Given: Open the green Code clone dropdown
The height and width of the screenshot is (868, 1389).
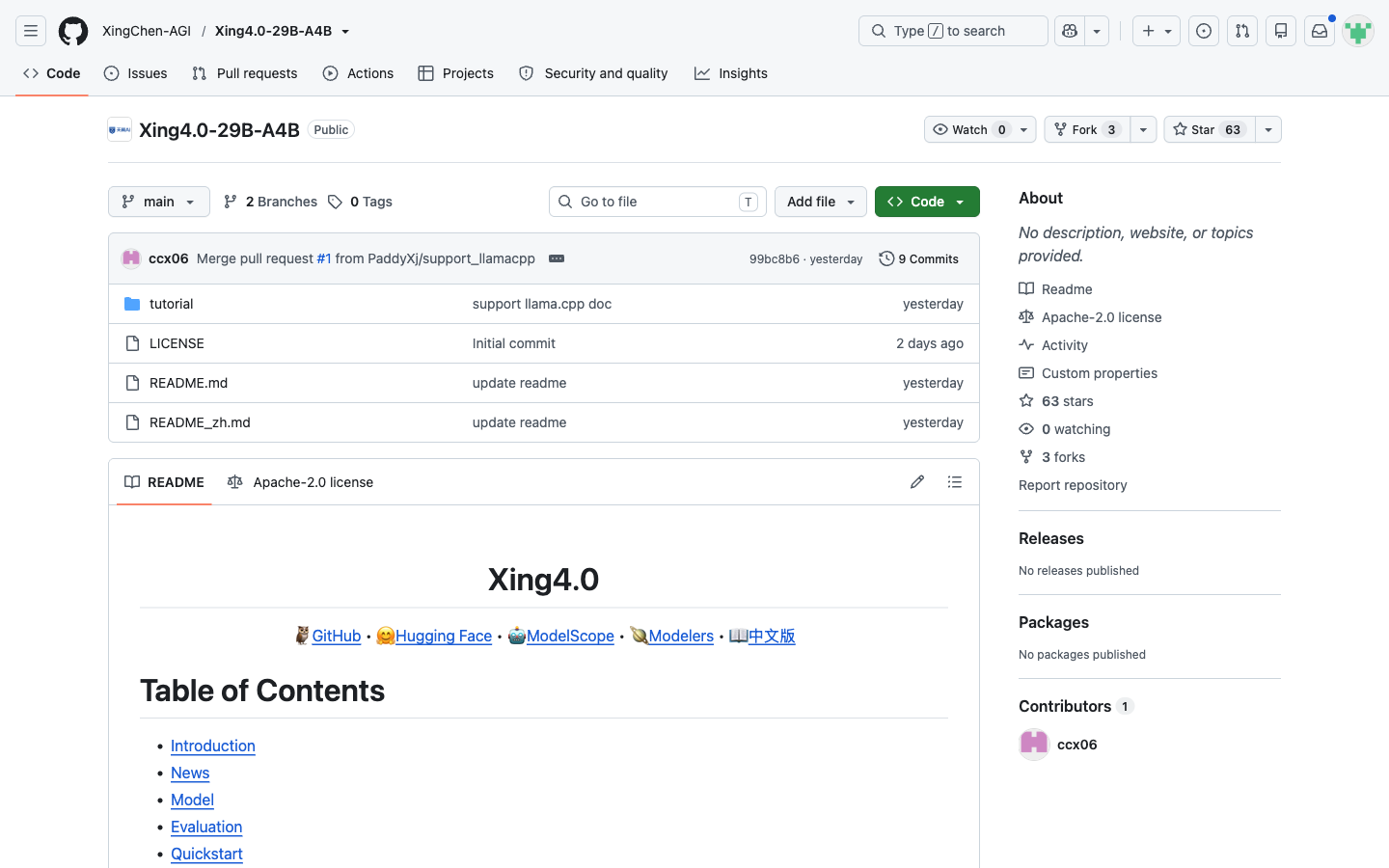Looking at the screenshot, I should click(x=927, y=202).
